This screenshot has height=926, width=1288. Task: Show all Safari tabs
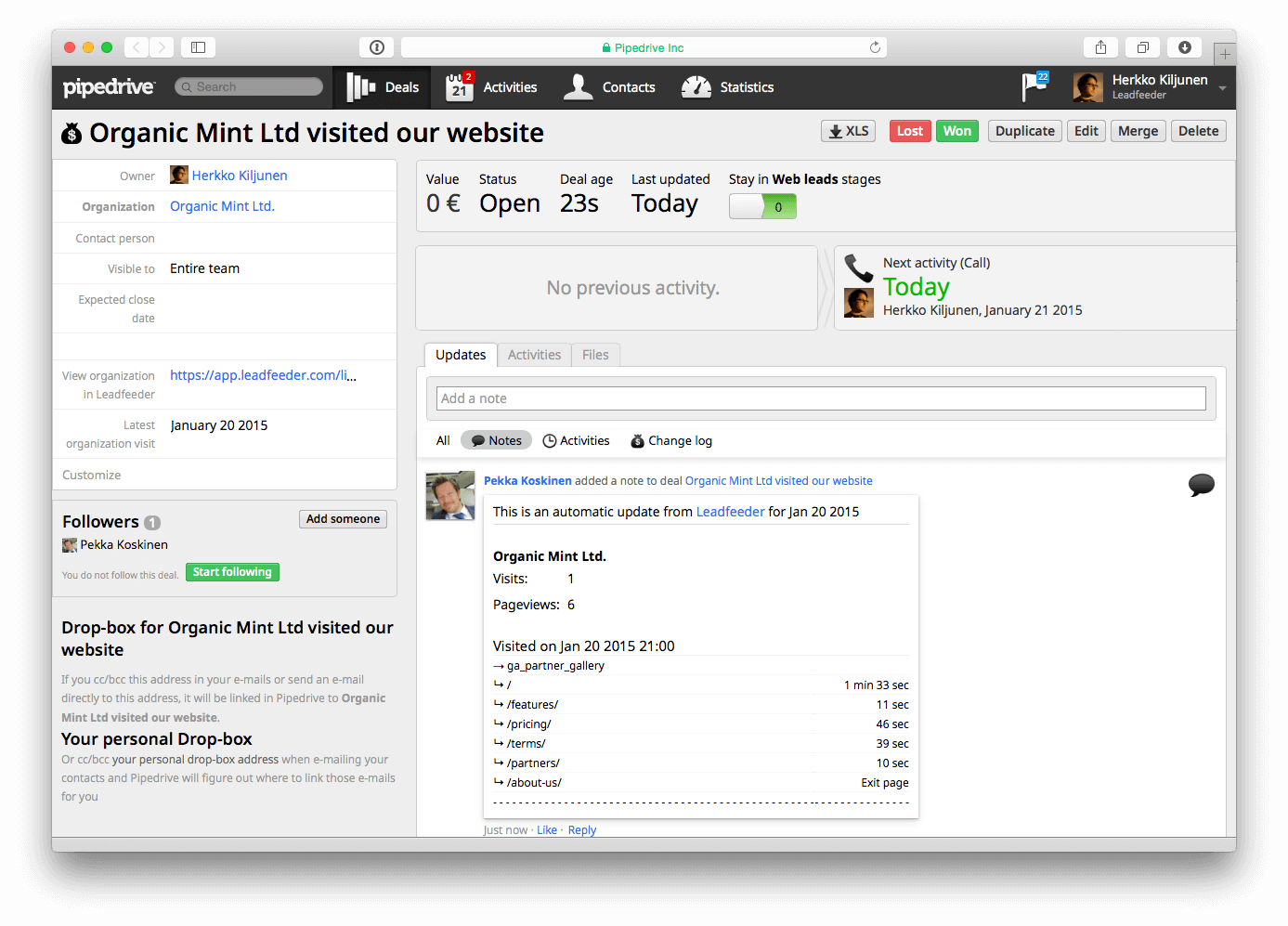(x=1143, y=47)
